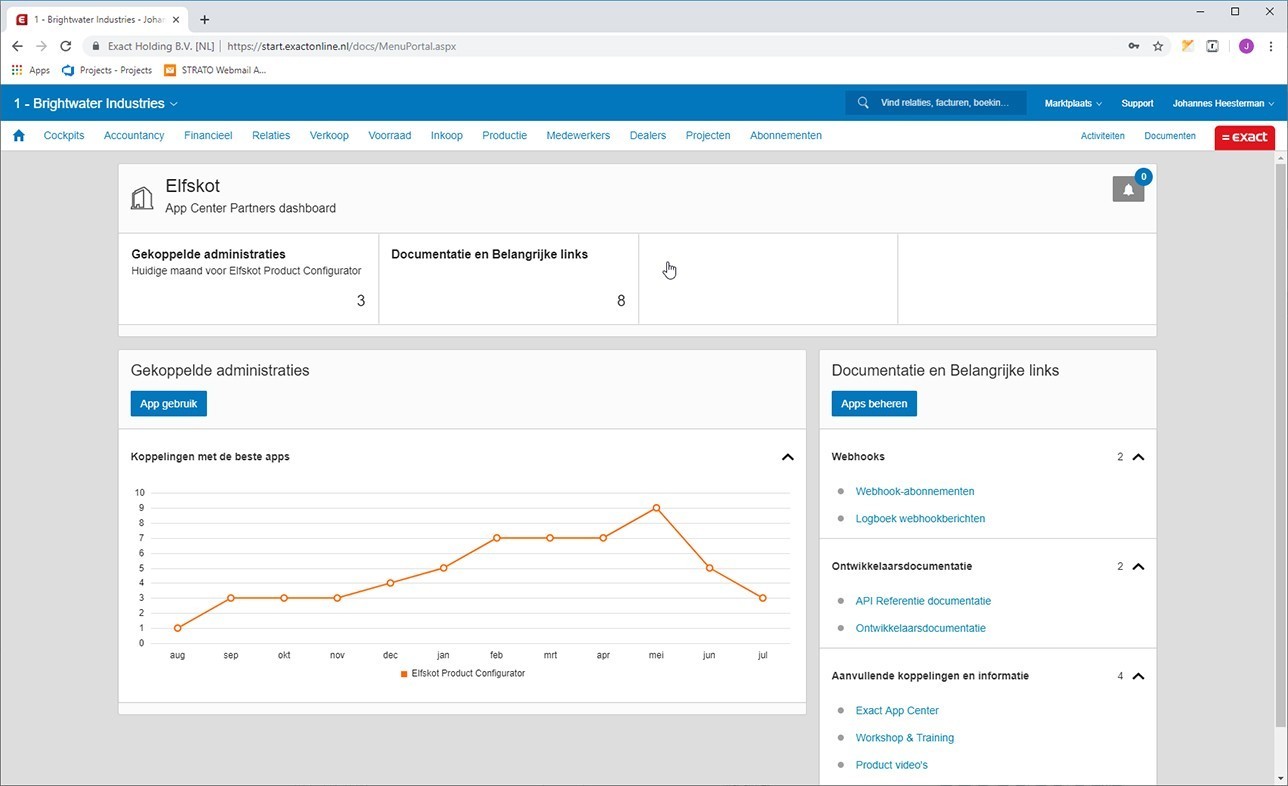Open the Verkoop menu

tap(329, 135)
